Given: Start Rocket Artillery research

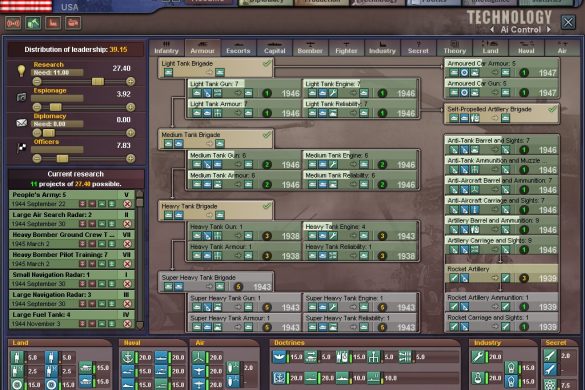Looking at the screenshot, I should (502, 274).
